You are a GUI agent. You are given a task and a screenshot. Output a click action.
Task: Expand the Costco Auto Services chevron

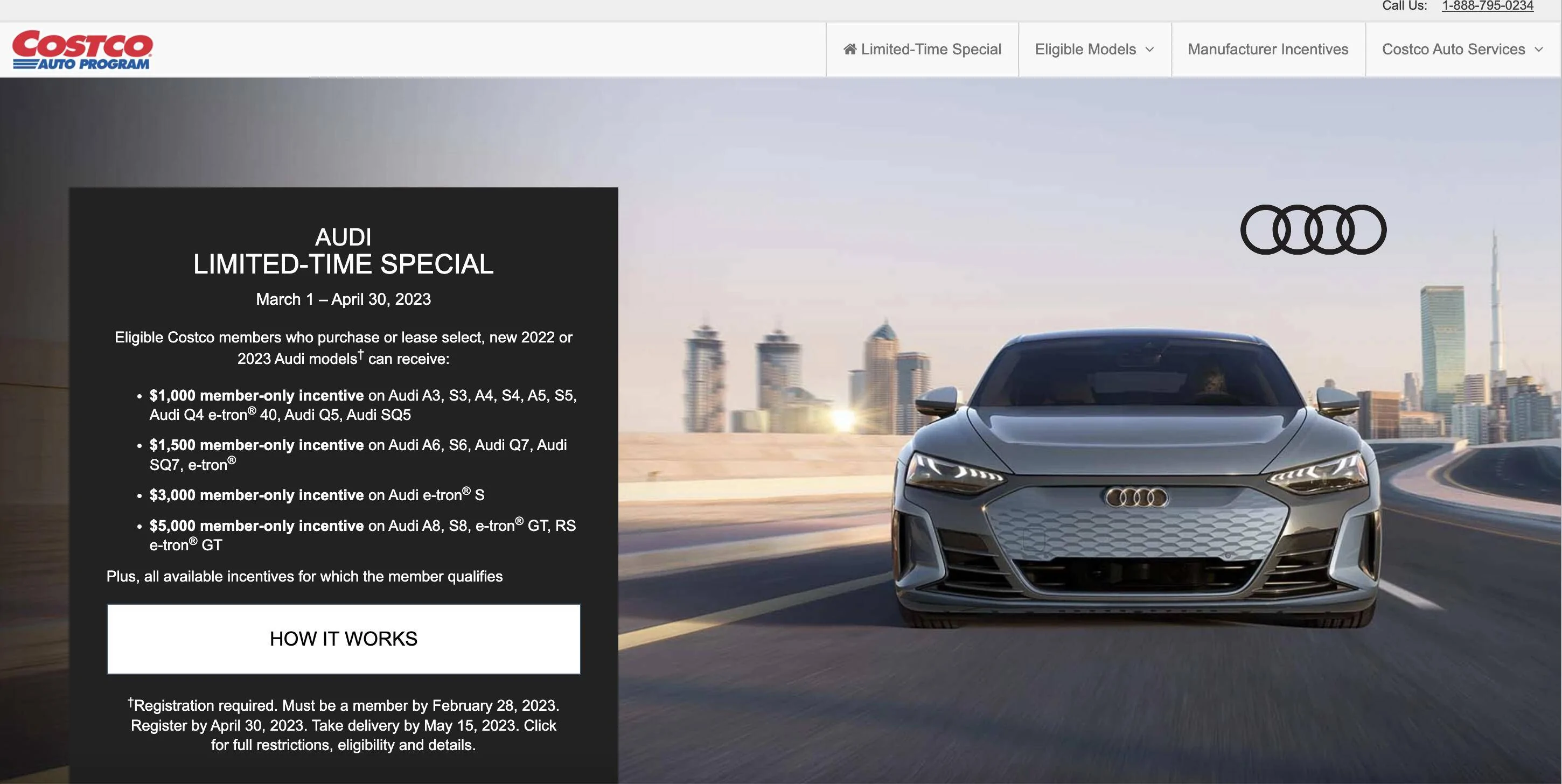pyautogui.click(x=1539, y=50)
